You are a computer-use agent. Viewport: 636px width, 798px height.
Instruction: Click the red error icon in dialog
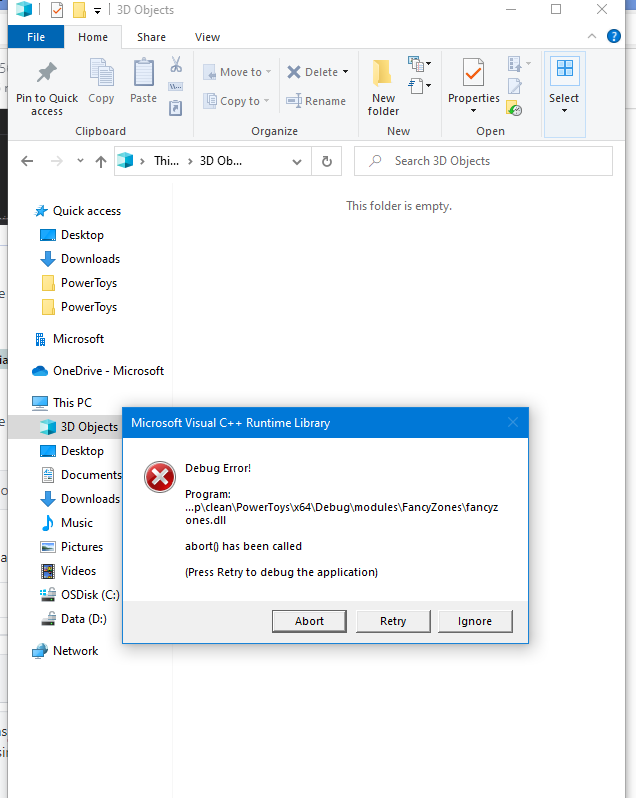(160, 477)
